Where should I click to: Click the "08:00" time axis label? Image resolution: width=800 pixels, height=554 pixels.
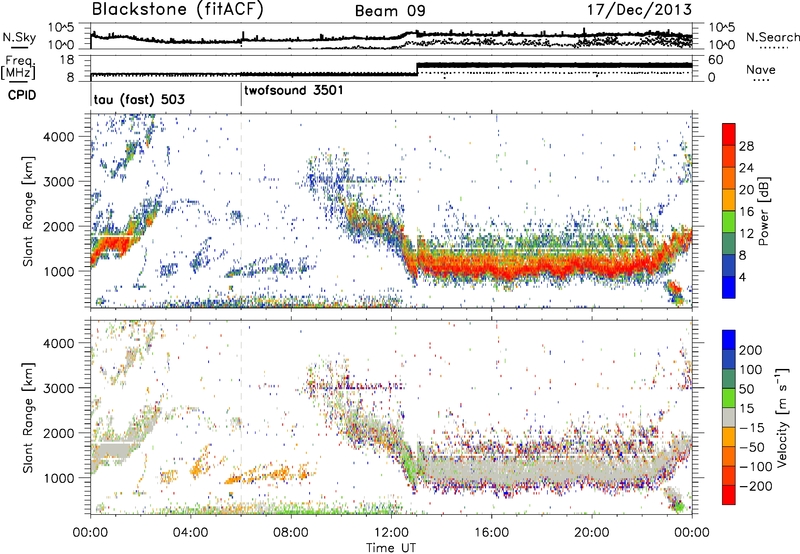pyautogui.click(x=291, y=533)
